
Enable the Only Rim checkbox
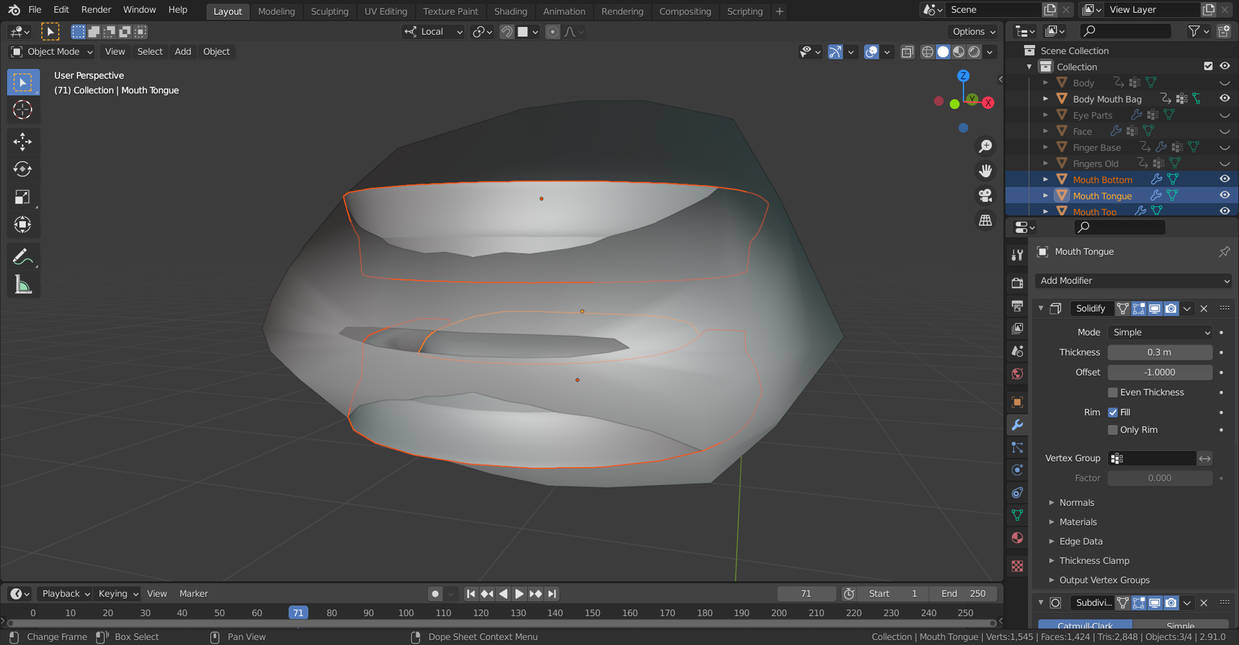point(1113,430)
